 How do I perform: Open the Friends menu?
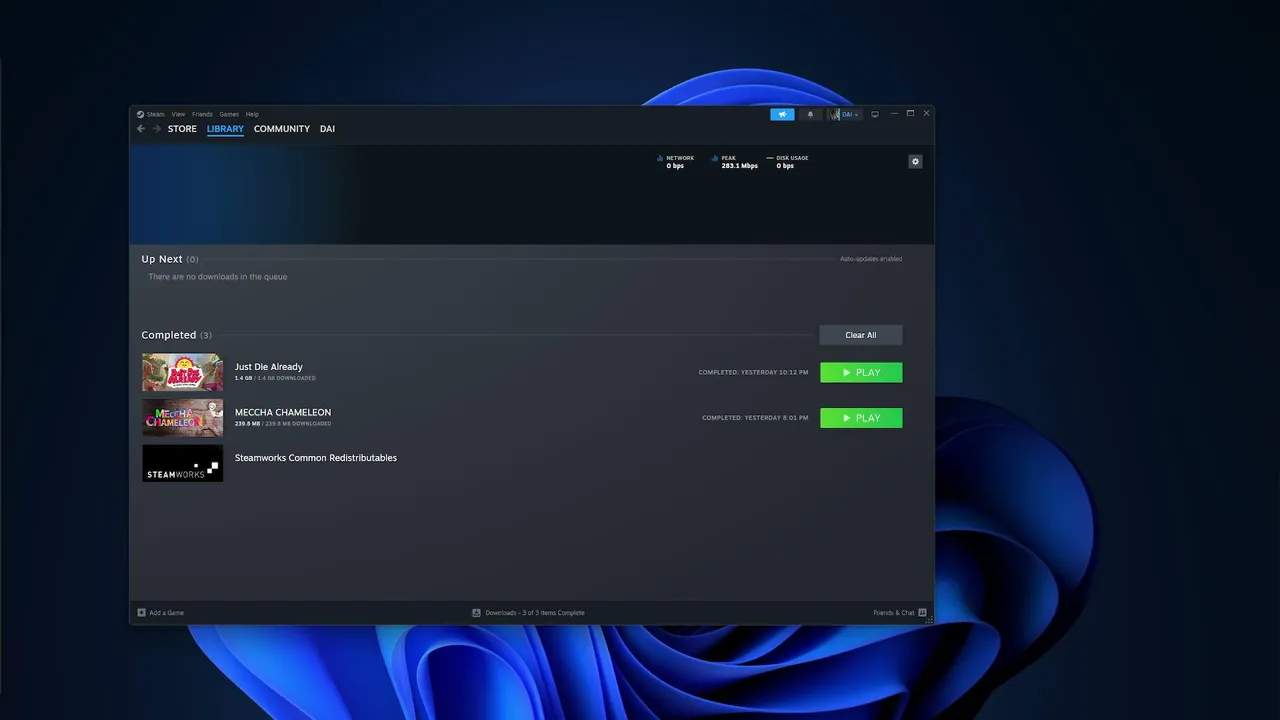[202, 114]
